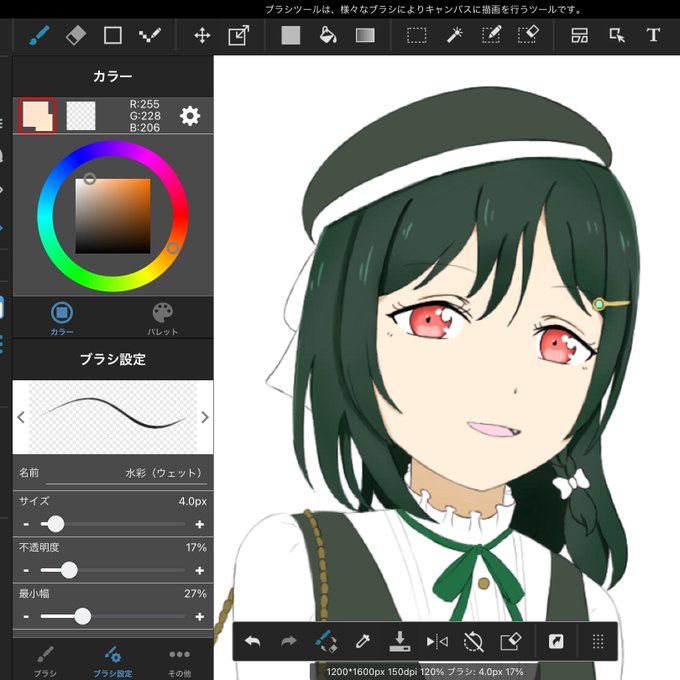
Task: Increase 最小幅 with plus button
Action: pos(199,616)
